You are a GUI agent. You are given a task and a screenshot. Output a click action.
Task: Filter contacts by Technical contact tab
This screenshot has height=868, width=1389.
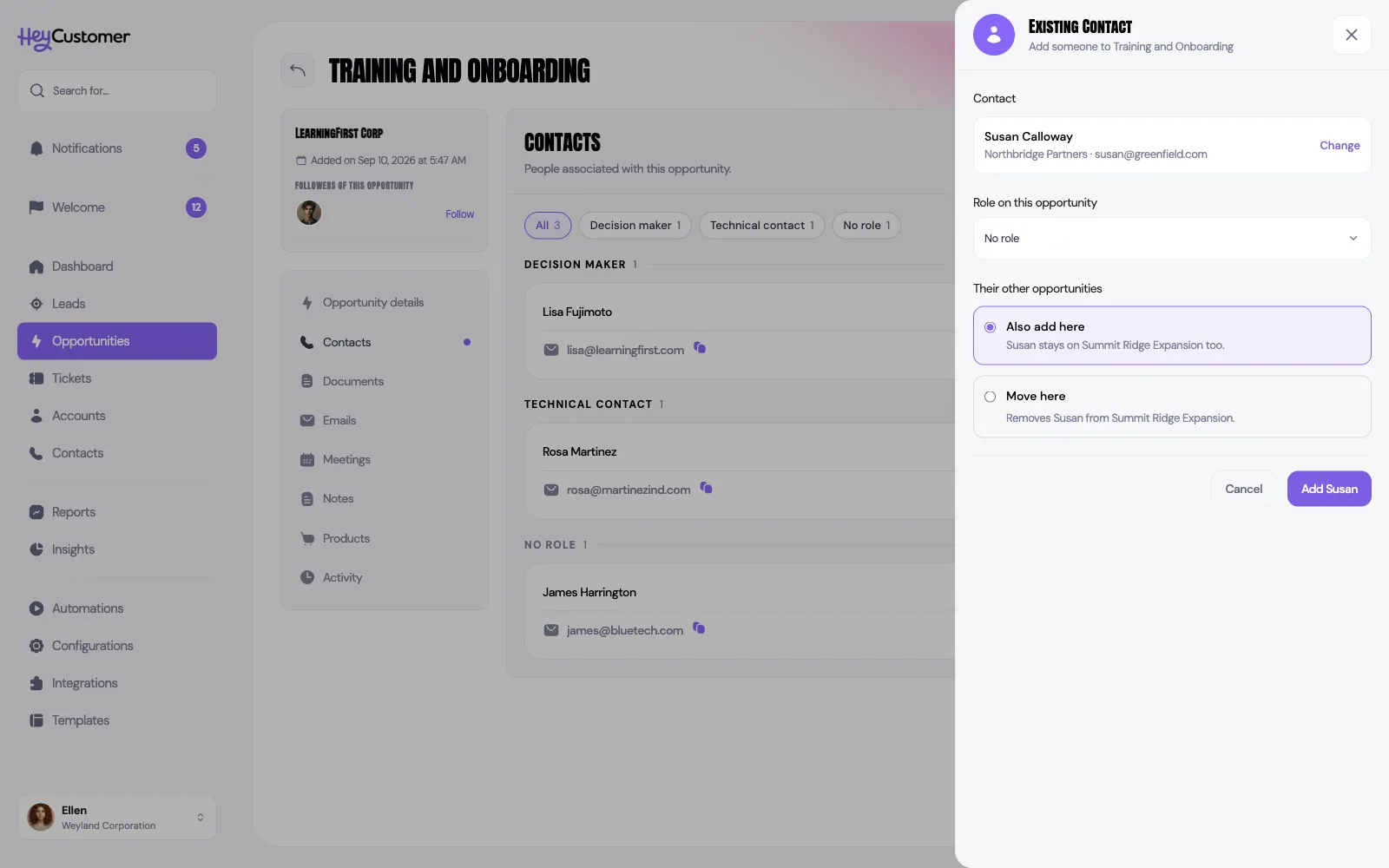pyautogui.click(x=762, y=226)
